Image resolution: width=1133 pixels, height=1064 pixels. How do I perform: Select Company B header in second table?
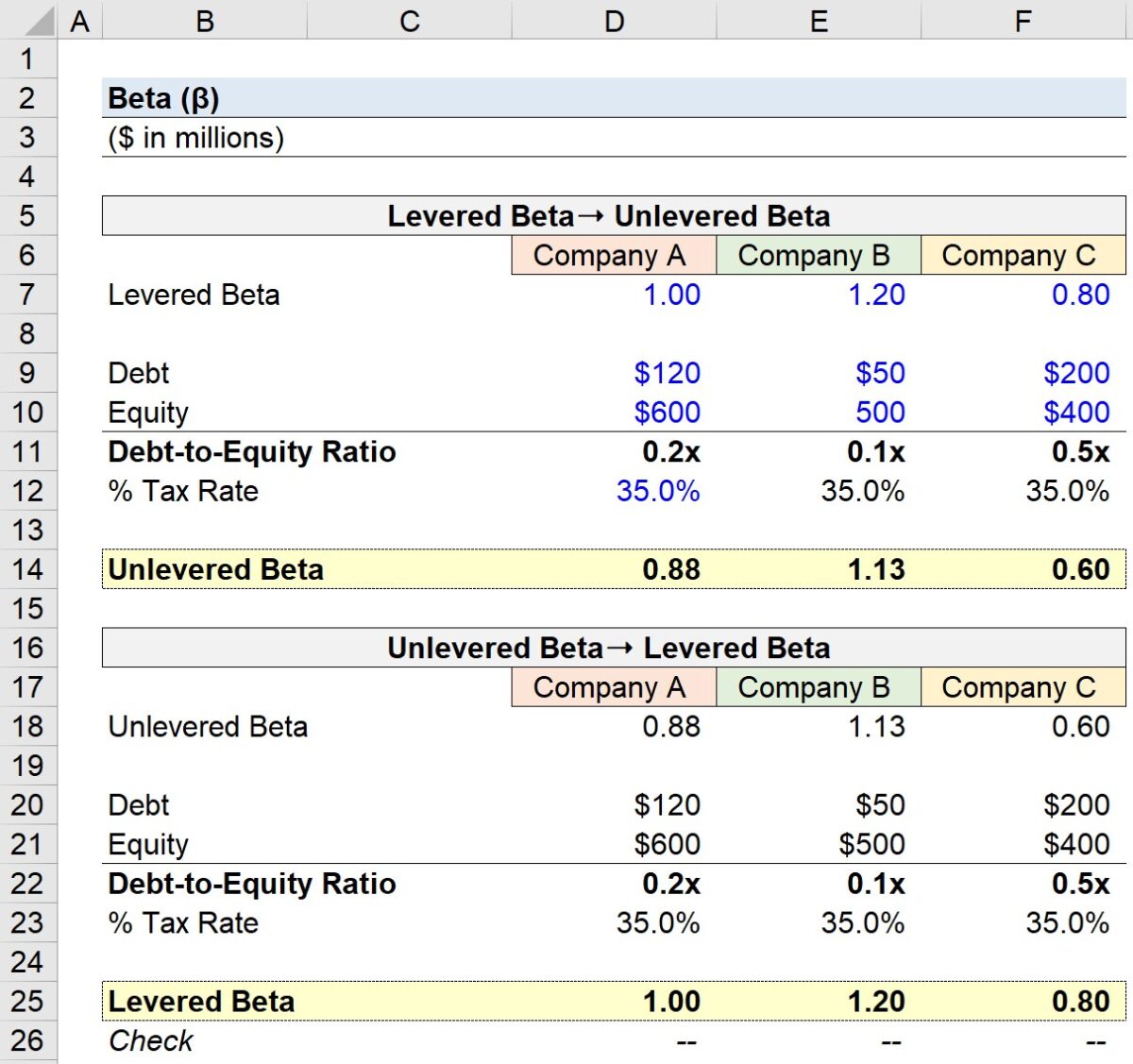(x=818, y=687)
